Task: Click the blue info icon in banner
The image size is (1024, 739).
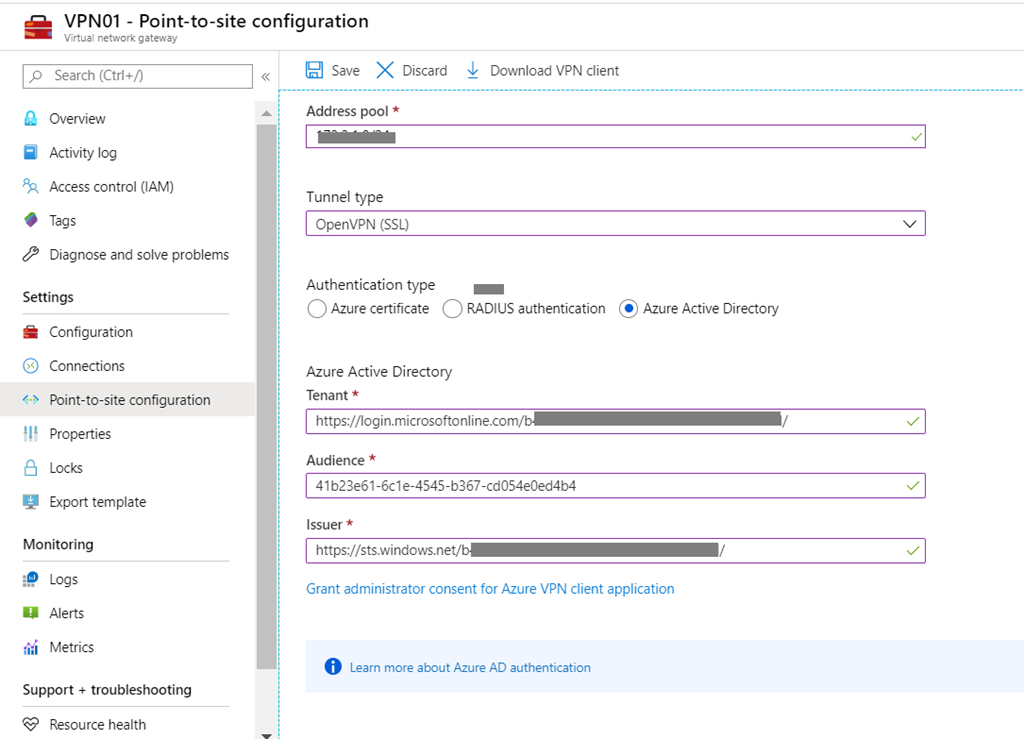Action: 333,667
